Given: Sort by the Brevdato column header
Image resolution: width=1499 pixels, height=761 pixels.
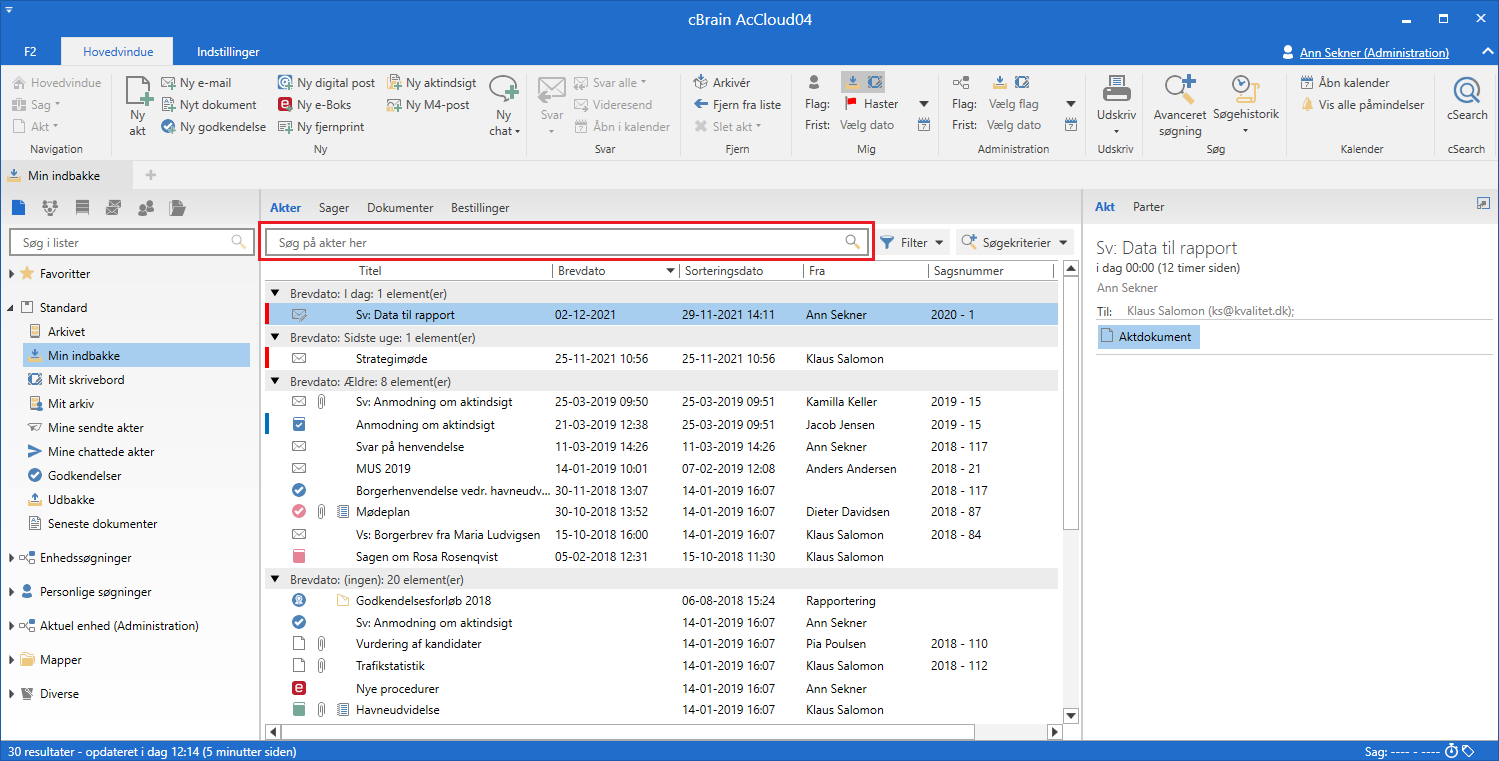Looking at the screenshot, I should point(581,271).
